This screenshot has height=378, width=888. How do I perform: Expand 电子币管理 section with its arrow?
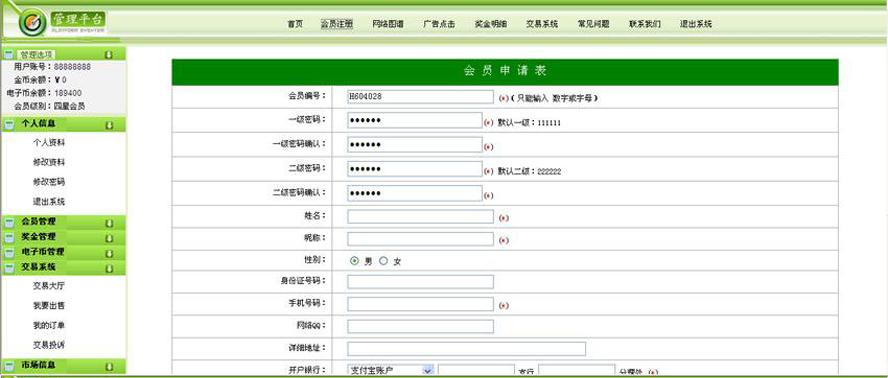click(109, 254)
